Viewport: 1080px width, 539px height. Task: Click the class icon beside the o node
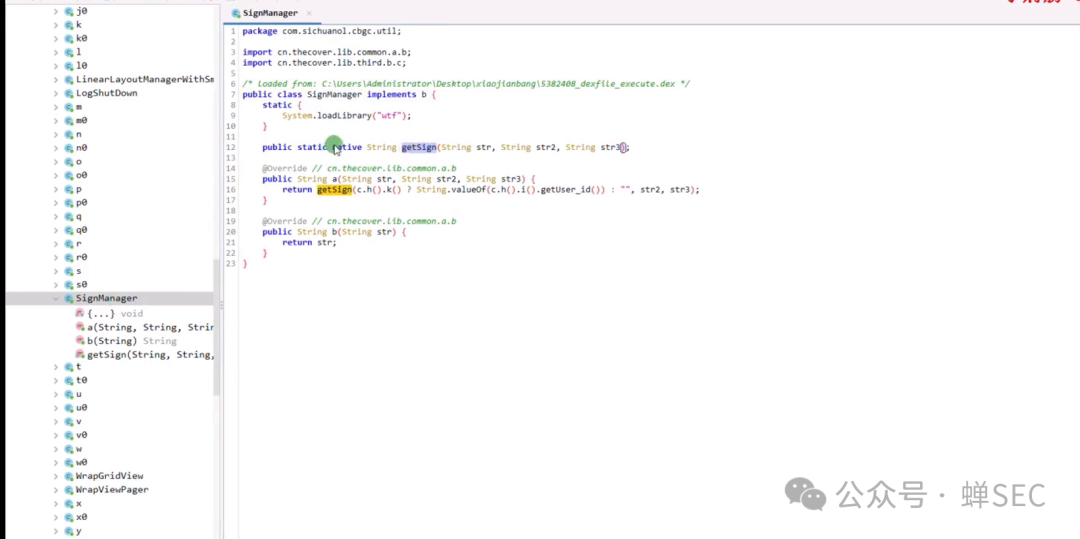click(x=69, y=162)
